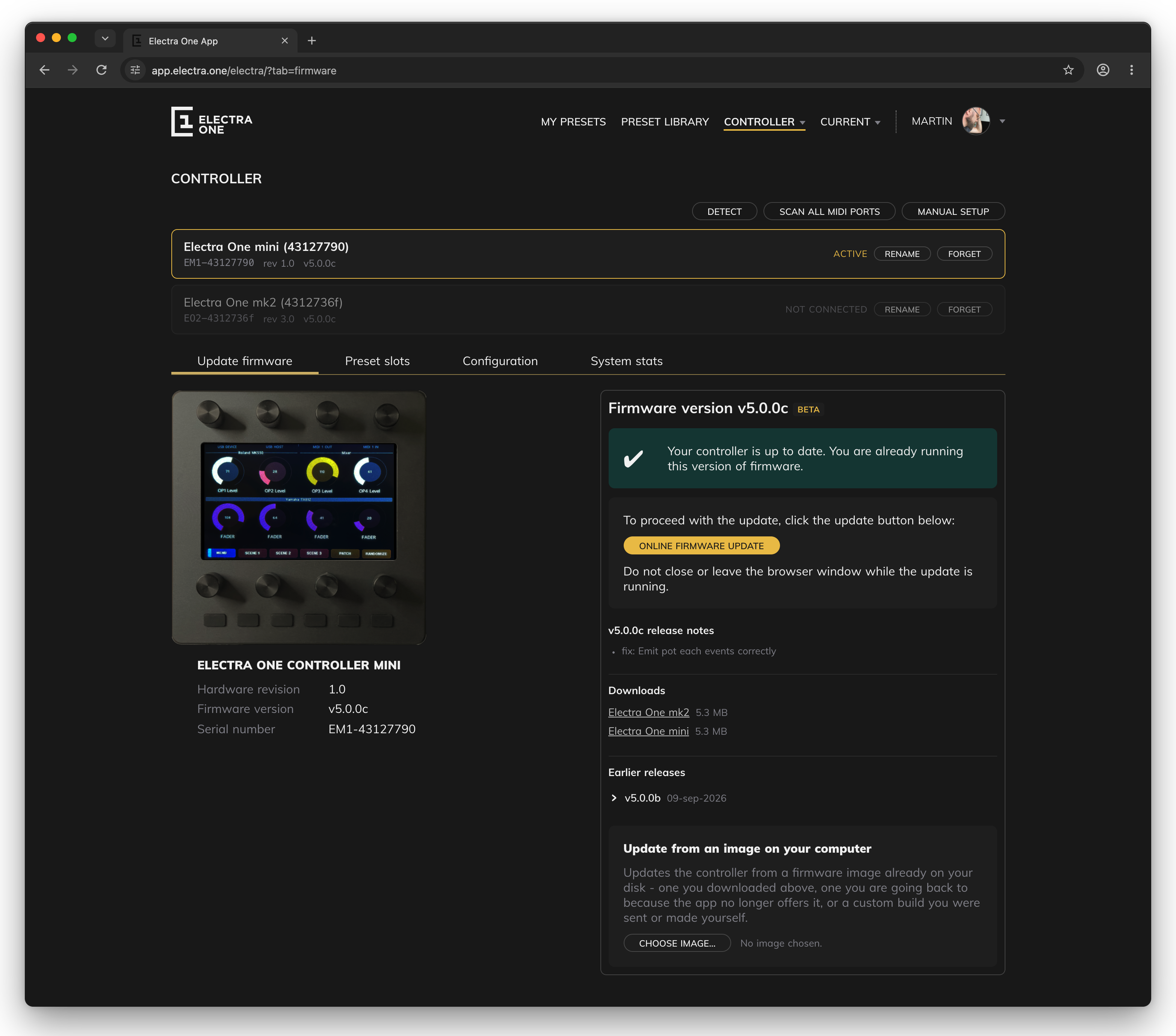Download Electra One mk2 firmware
1176x1036 pixels.
pos(648,712)
